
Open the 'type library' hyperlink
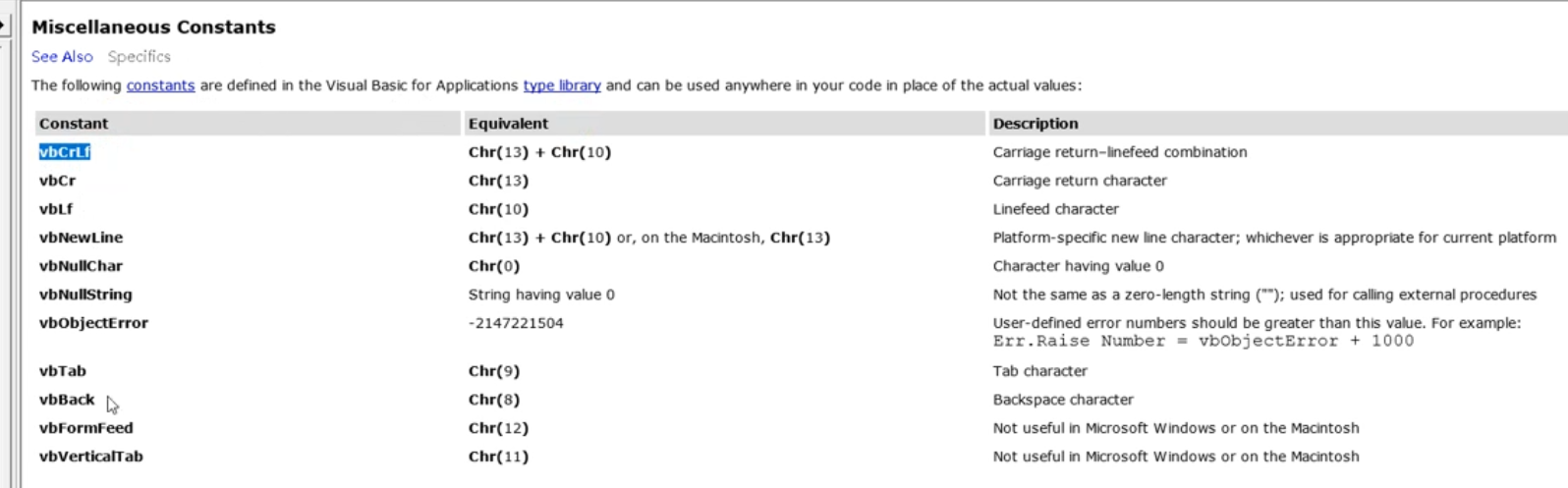tap(561, 85)
